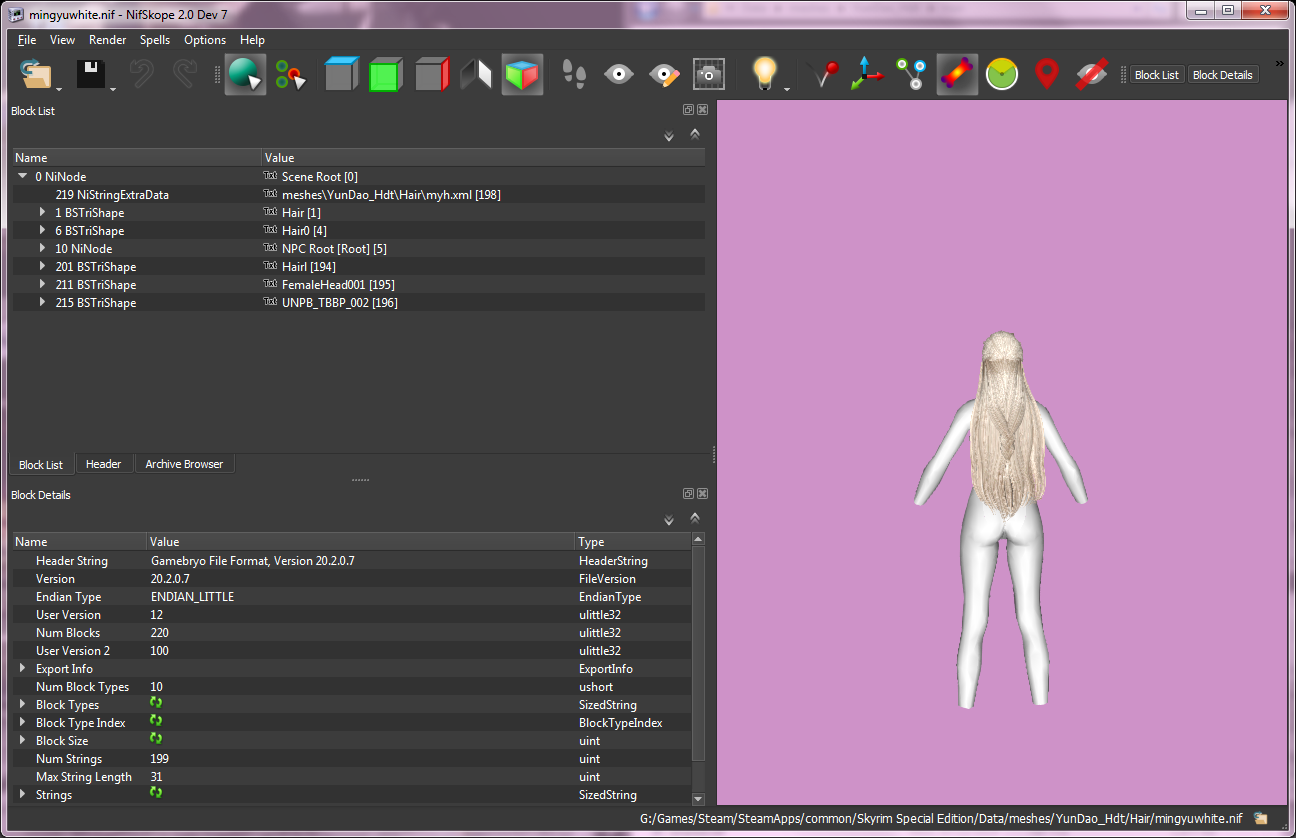Toggle the show axes icon
Screen dimensions: 1296x838
(867, 75)
